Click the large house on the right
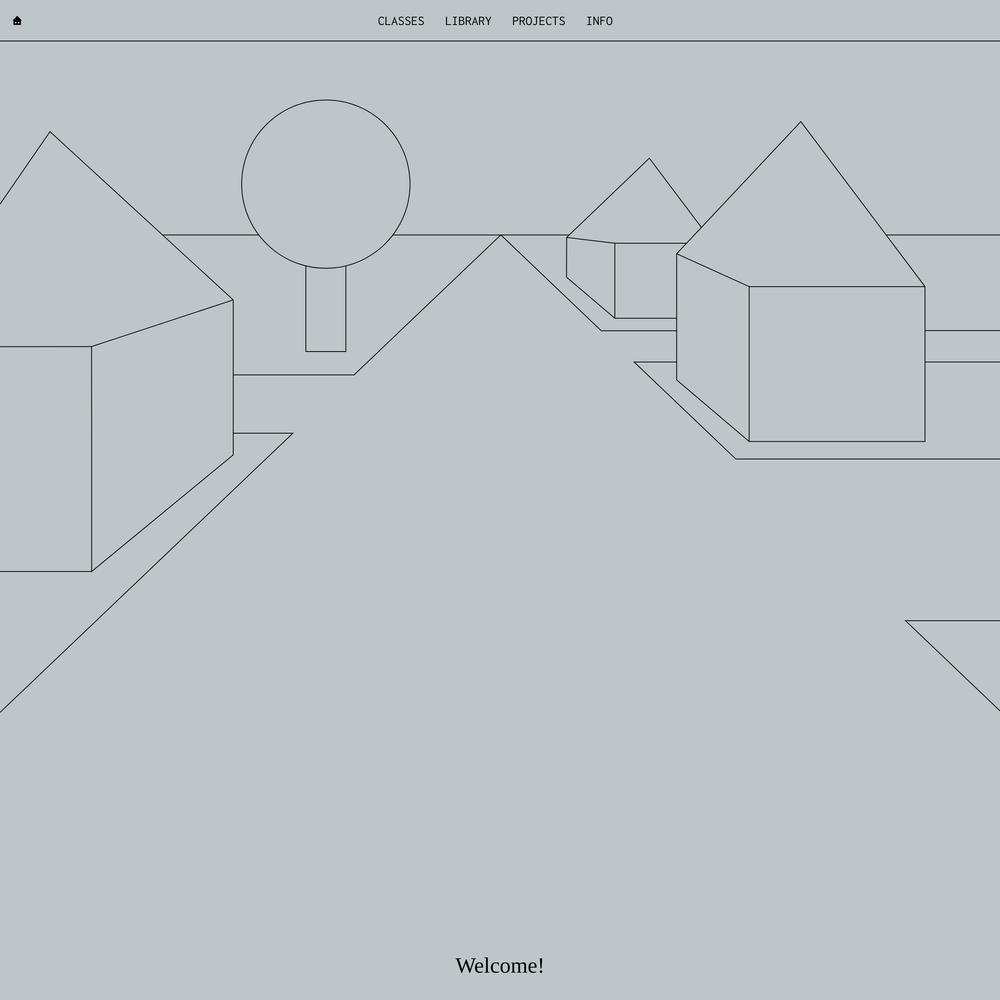The height and width of the screenshot is (1000, 1000). click(800, 281)
